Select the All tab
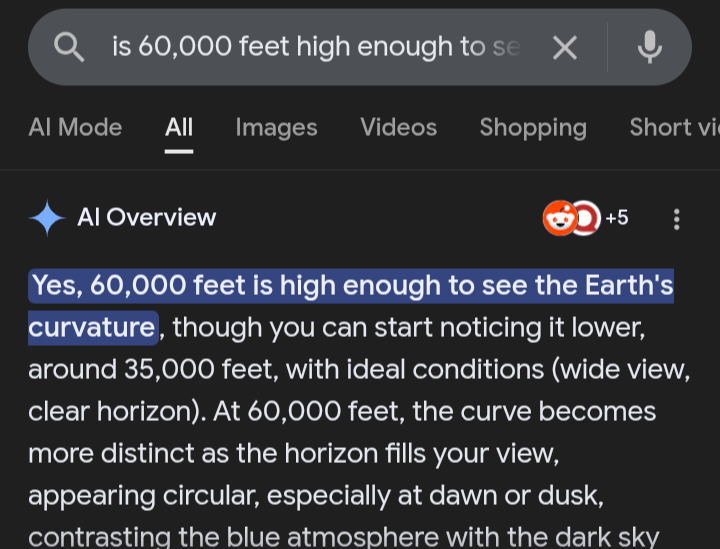Screen dimensions: 720x549 179,127
